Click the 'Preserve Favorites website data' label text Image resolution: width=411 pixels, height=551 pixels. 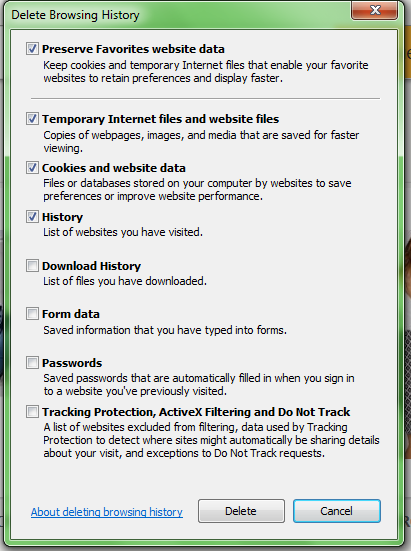click(x=133, y=49)
